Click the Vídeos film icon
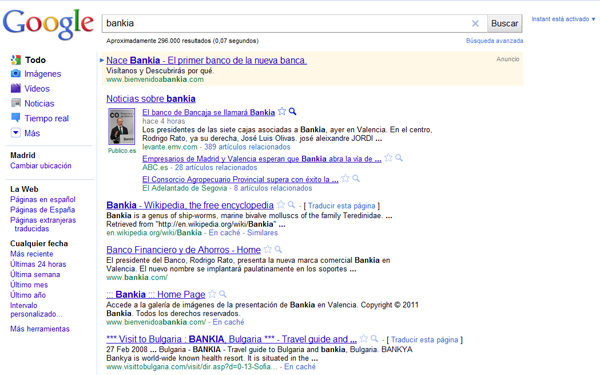The image size is (600, 375). (x=16, y=88)
